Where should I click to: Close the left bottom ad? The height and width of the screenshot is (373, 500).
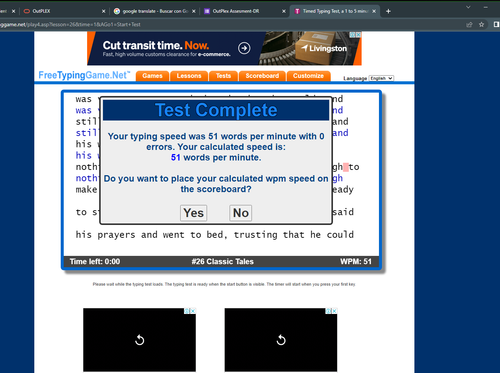point(193,311)
